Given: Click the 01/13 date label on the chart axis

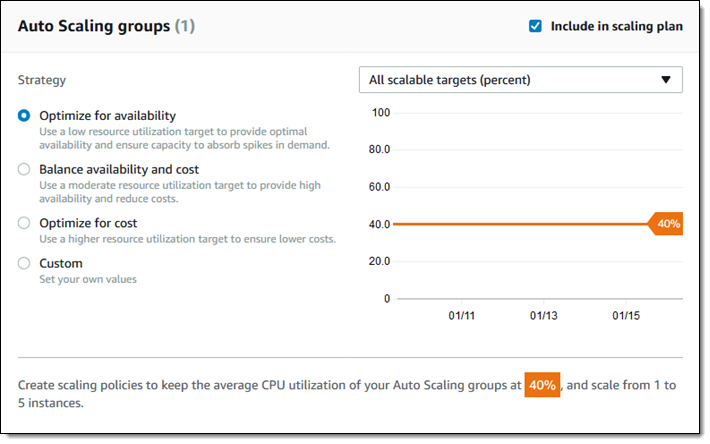Looking at the screenshot, I should (543, 316).
